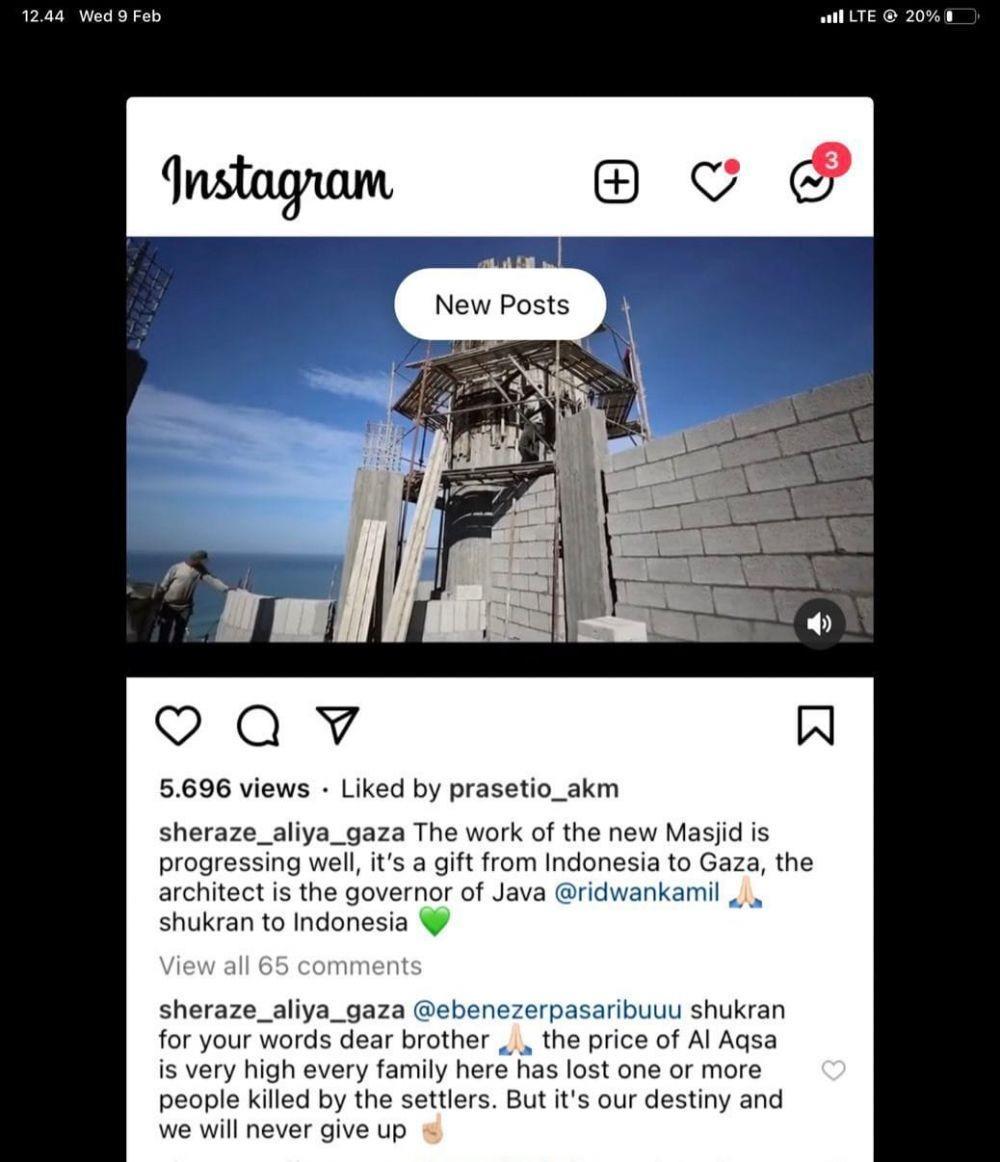Viewport: 1000px width, 1162px height.
Task: Mute the video sound speaker icon
Action: [819, 624]
